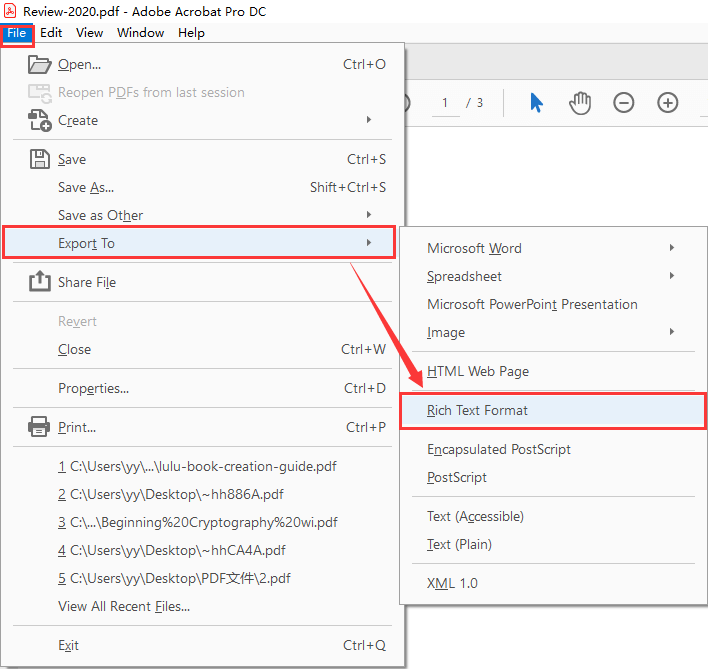The width and height of the screenshot is (708, 669).
Task: Click the current page number field
Action: click(445, 103)
